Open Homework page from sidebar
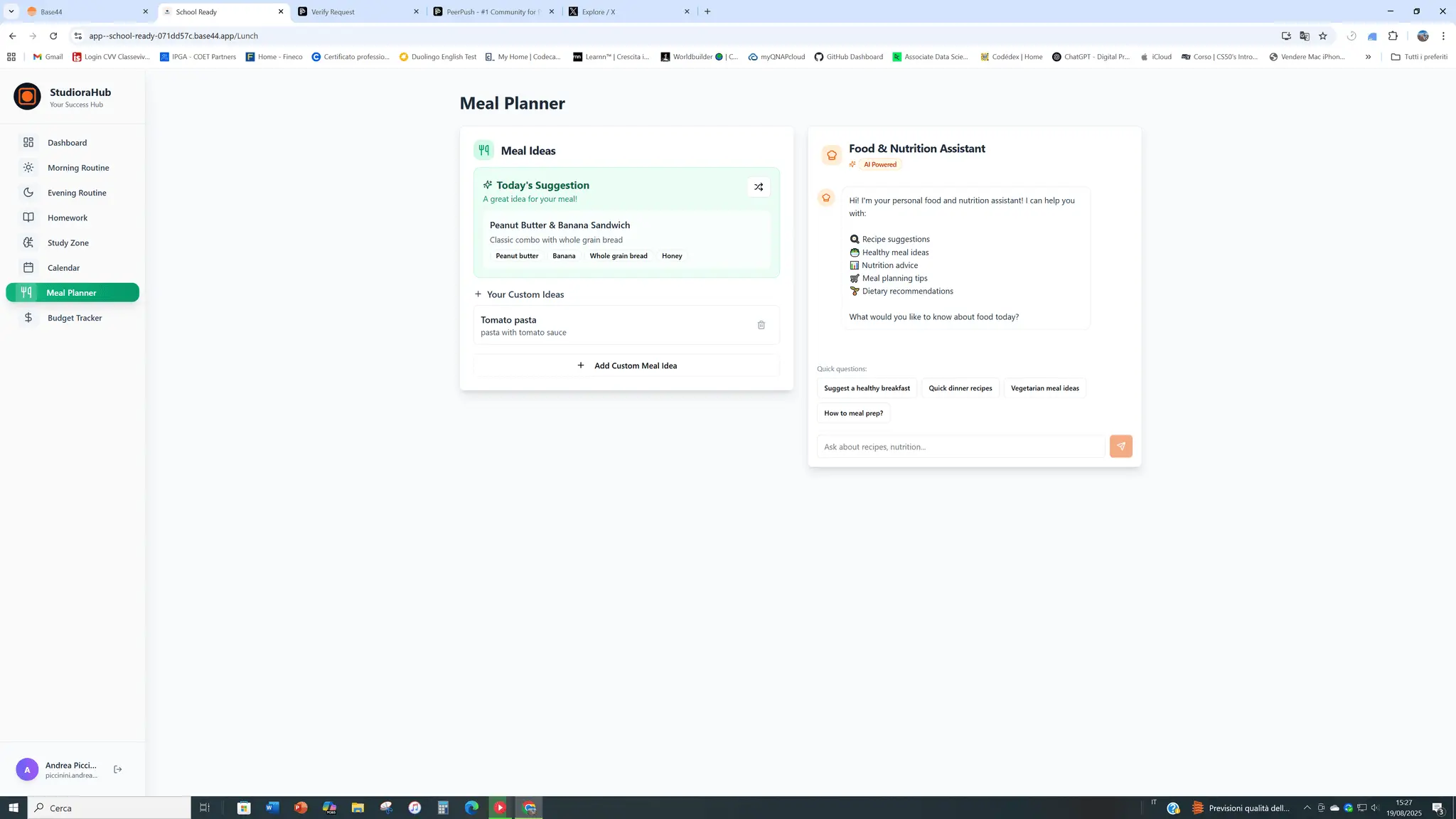Image resolution: width=1456 pixels, height=819 pixels. pyautogui.click(x=73, y=218)
